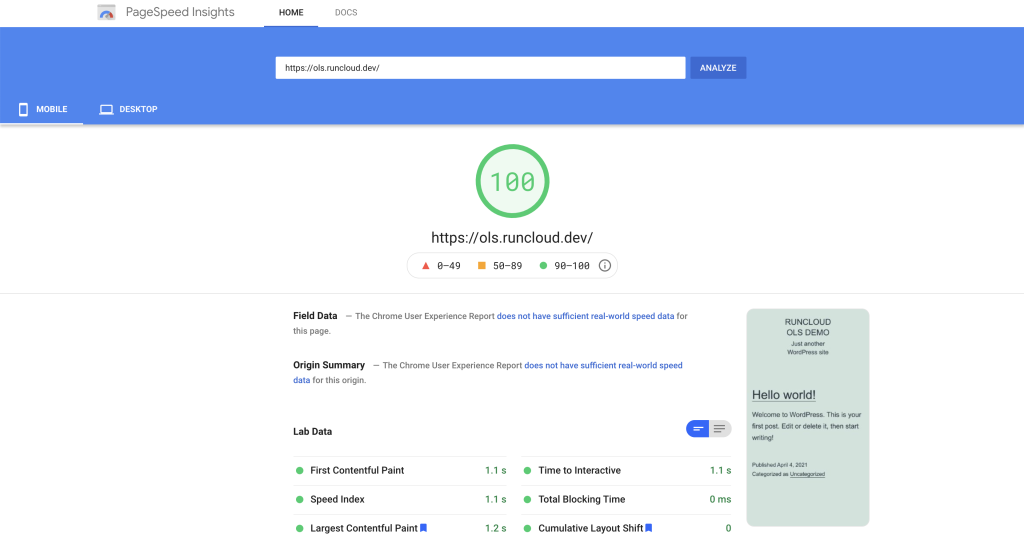The height and width of the screenshot is (542, 1024).
Task: Click the URL input field
Action: [480, 68]
